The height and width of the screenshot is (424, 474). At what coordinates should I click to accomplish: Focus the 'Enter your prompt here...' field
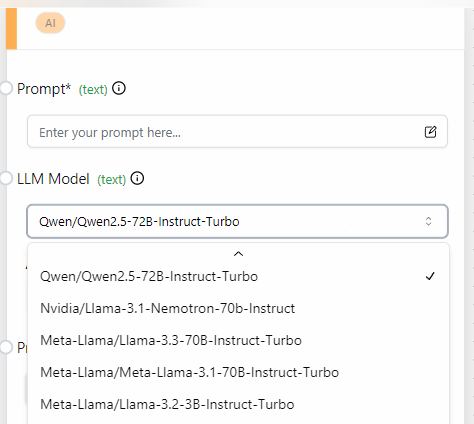(237, 131)
